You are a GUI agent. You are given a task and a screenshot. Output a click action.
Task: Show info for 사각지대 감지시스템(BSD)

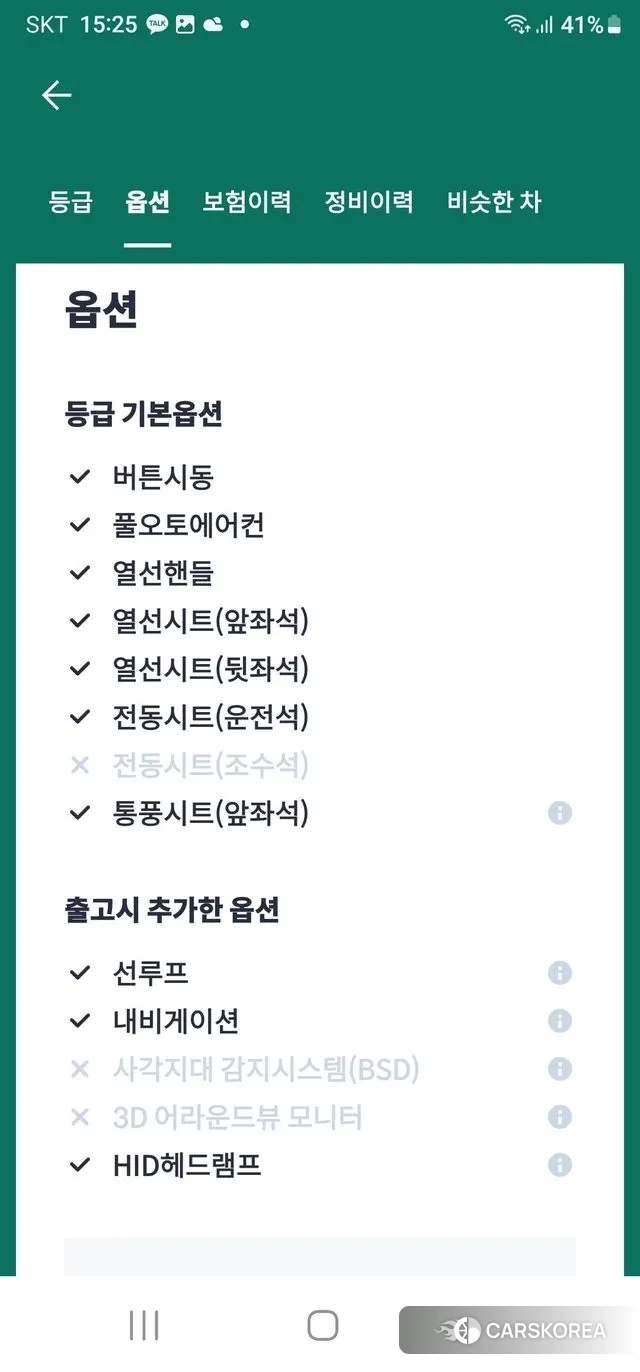coord(560,1069)
